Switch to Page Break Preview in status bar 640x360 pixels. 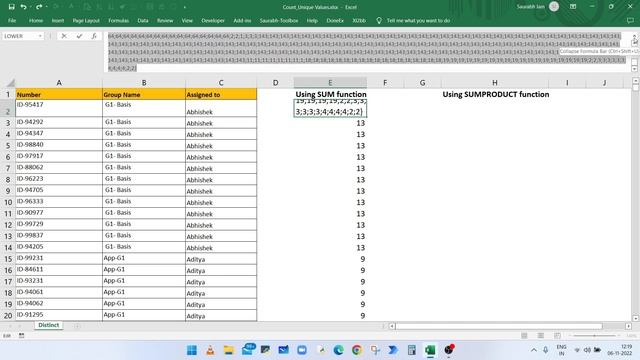[557, 336]
